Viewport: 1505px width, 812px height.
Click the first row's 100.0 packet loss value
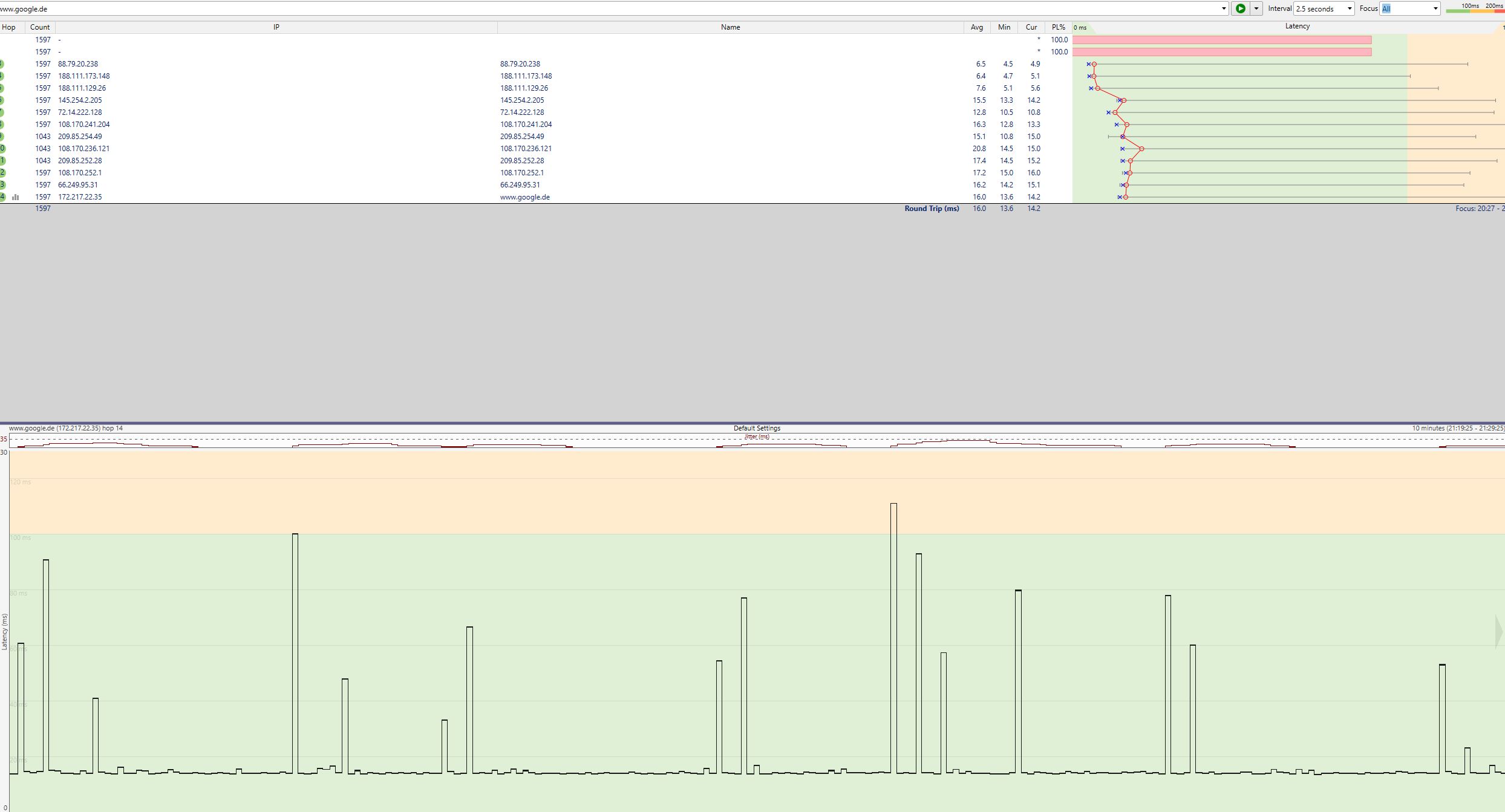[1059, 40]
